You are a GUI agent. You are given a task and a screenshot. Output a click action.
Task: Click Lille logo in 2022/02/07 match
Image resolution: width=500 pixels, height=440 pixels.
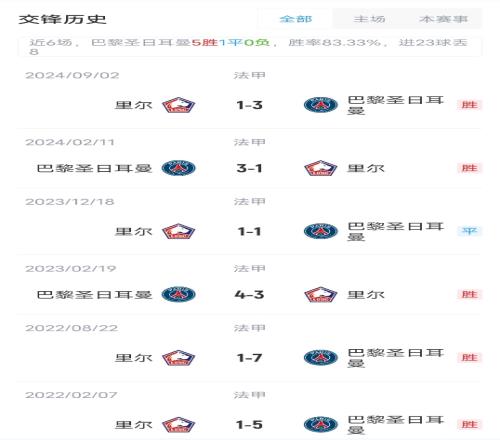click(178, 425)
